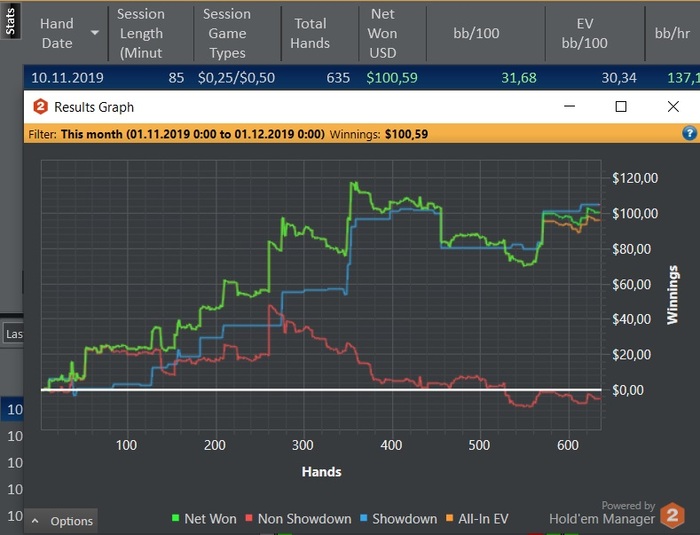
Task: Sort by Total Hands column header
Action: tap(310, 33)
